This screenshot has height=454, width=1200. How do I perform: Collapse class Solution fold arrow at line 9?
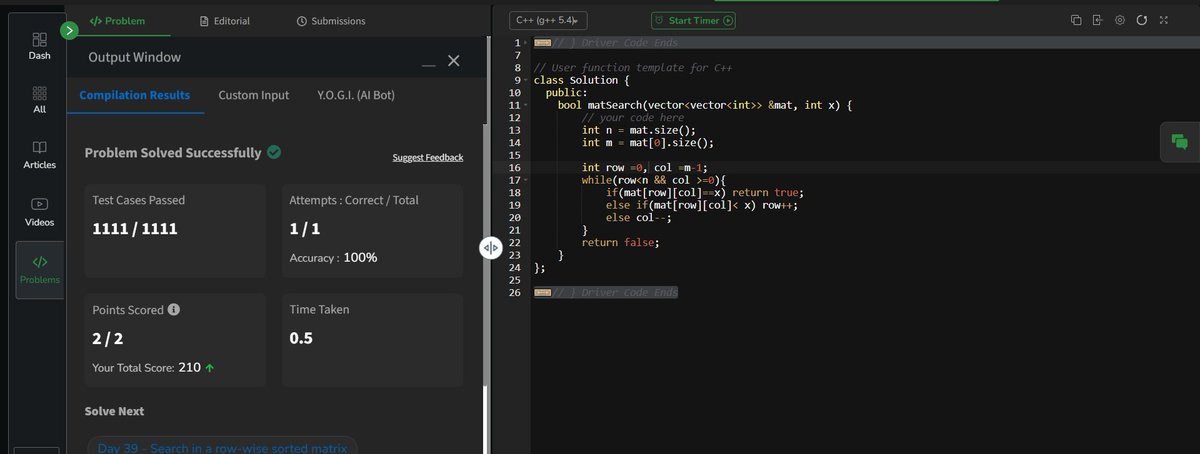point(527,80)
